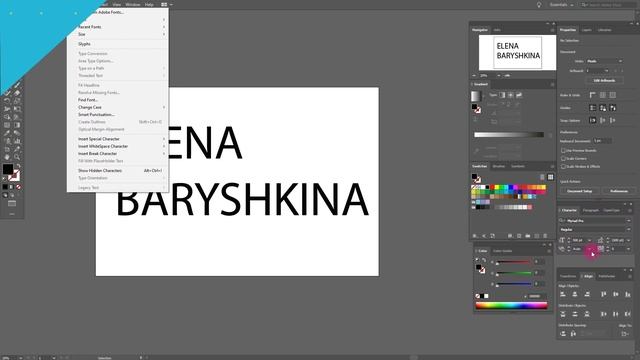Enable Use Preview Bounds checkbox

pyautogui.click(x=563, y=150)
